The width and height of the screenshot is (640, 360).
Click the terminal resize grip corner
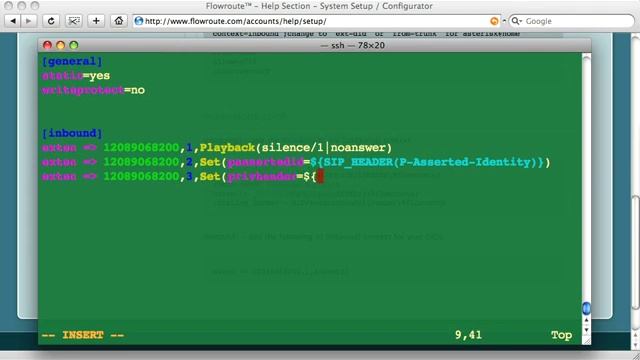point(586,340)
